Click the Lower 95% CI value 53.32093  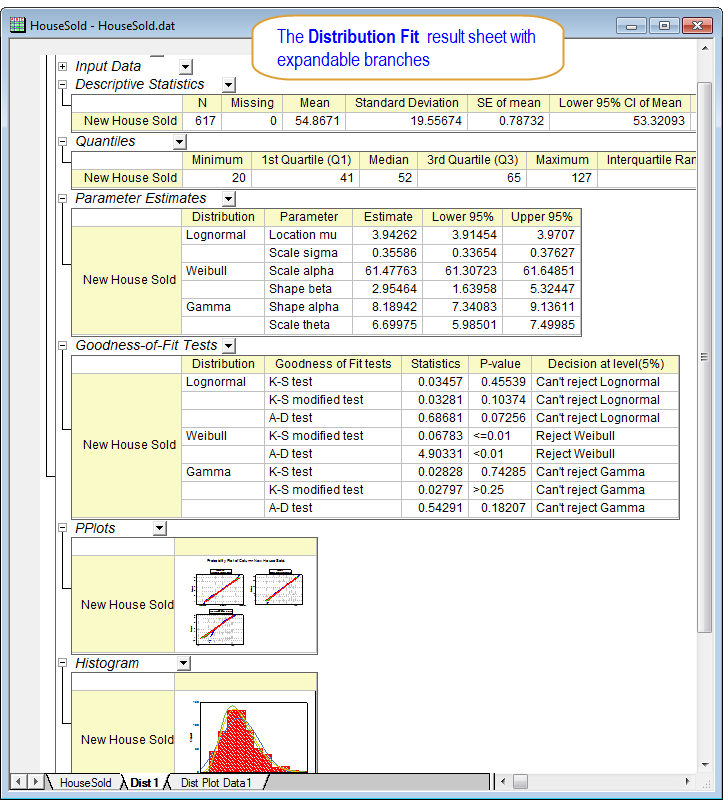click(620, 121)
